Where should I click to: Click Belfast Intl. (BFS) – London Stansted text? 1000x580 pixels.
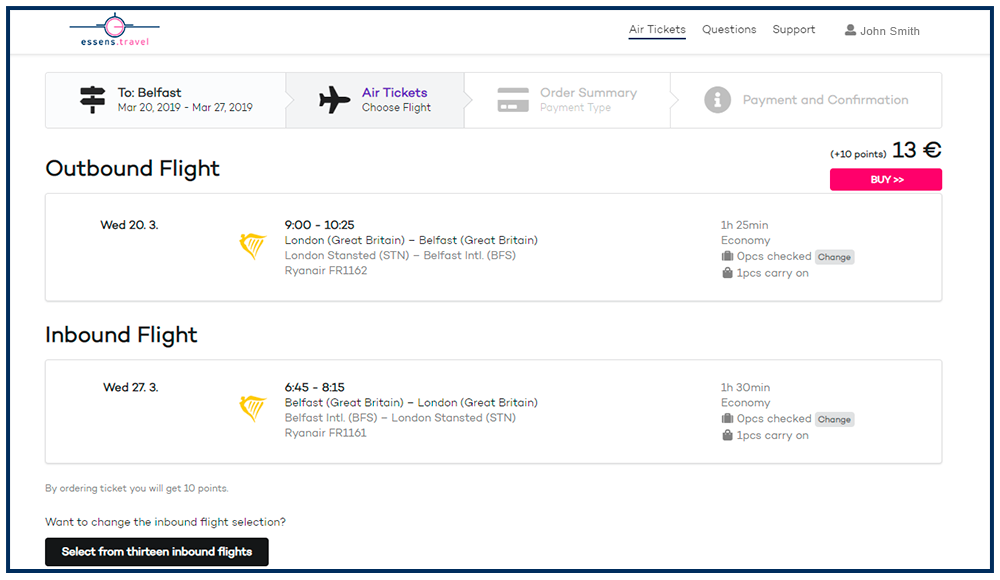401,417
